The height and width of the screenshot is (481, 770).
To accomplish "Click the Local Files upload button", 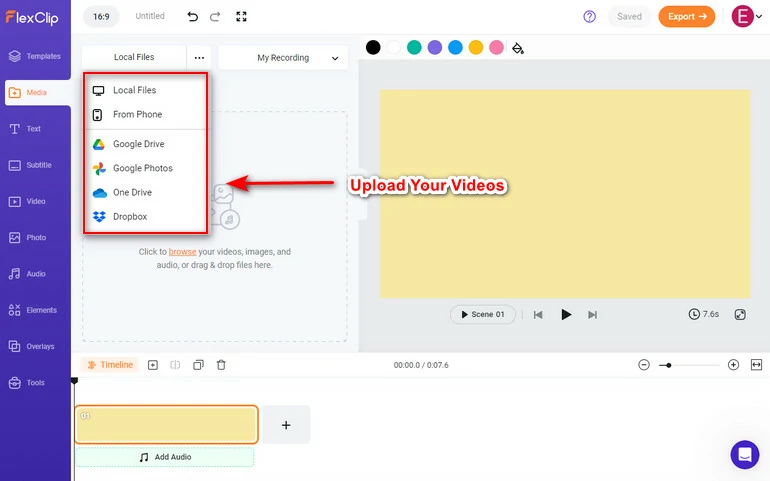I will [134, 57].
